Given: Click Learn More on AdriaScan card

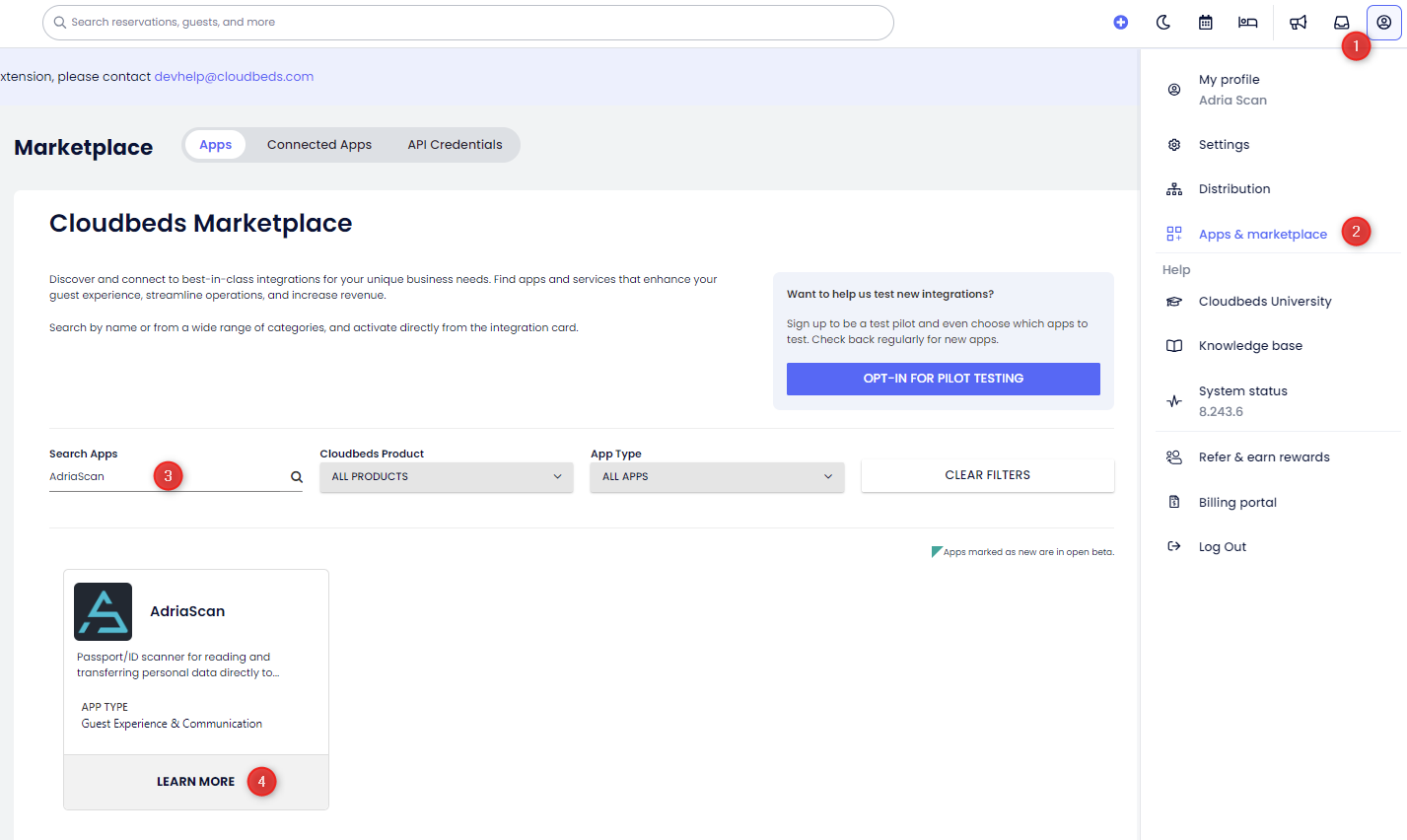Looking at the screenshot, I should 195,782.
